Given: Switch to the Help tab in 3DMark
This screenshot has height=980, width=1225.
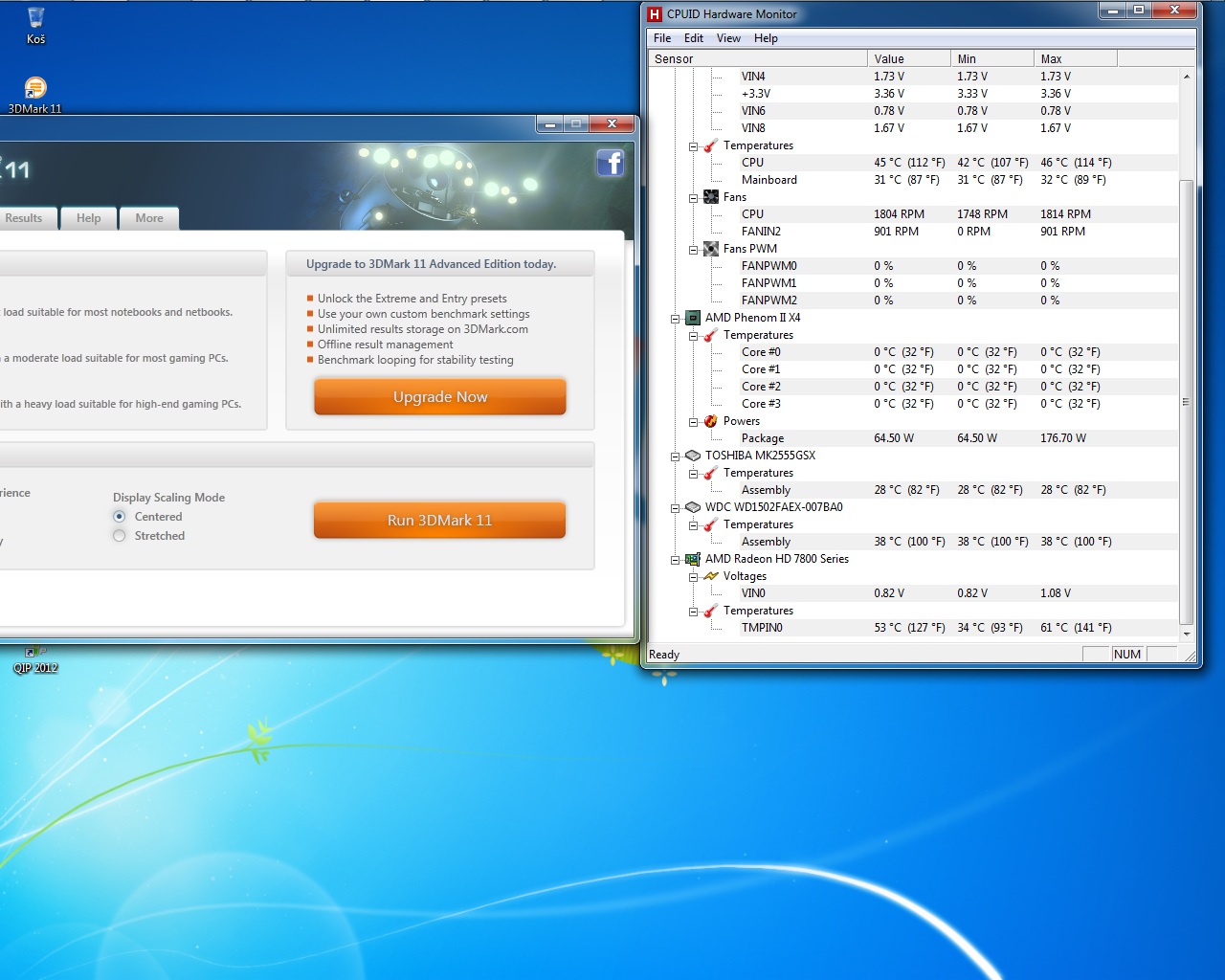Looking at the screenshot, I should (x=89, y=218).
